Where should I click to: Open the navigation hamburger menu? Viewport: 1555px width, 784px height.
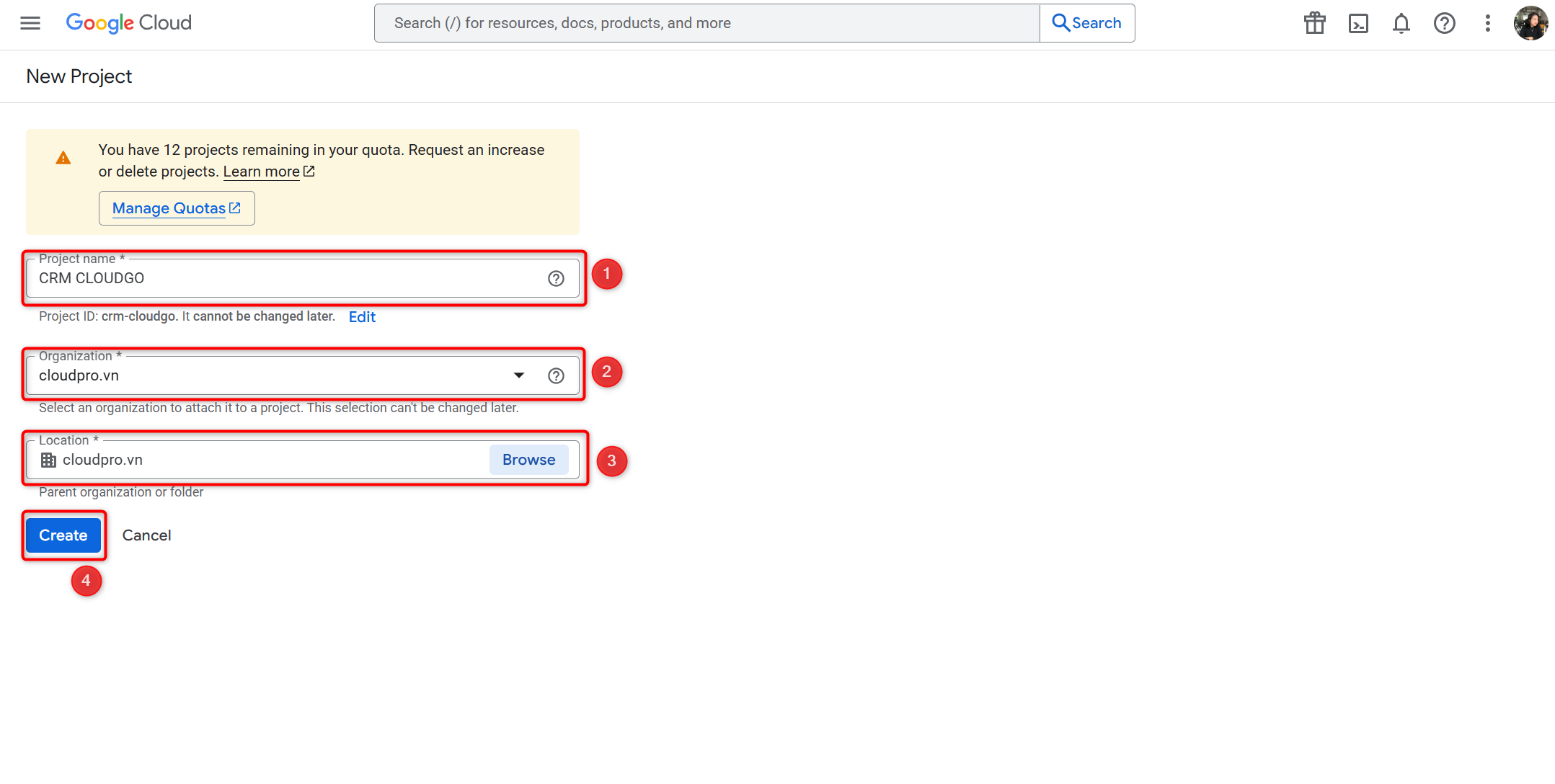pyautogui.click(x=30, y=22)
